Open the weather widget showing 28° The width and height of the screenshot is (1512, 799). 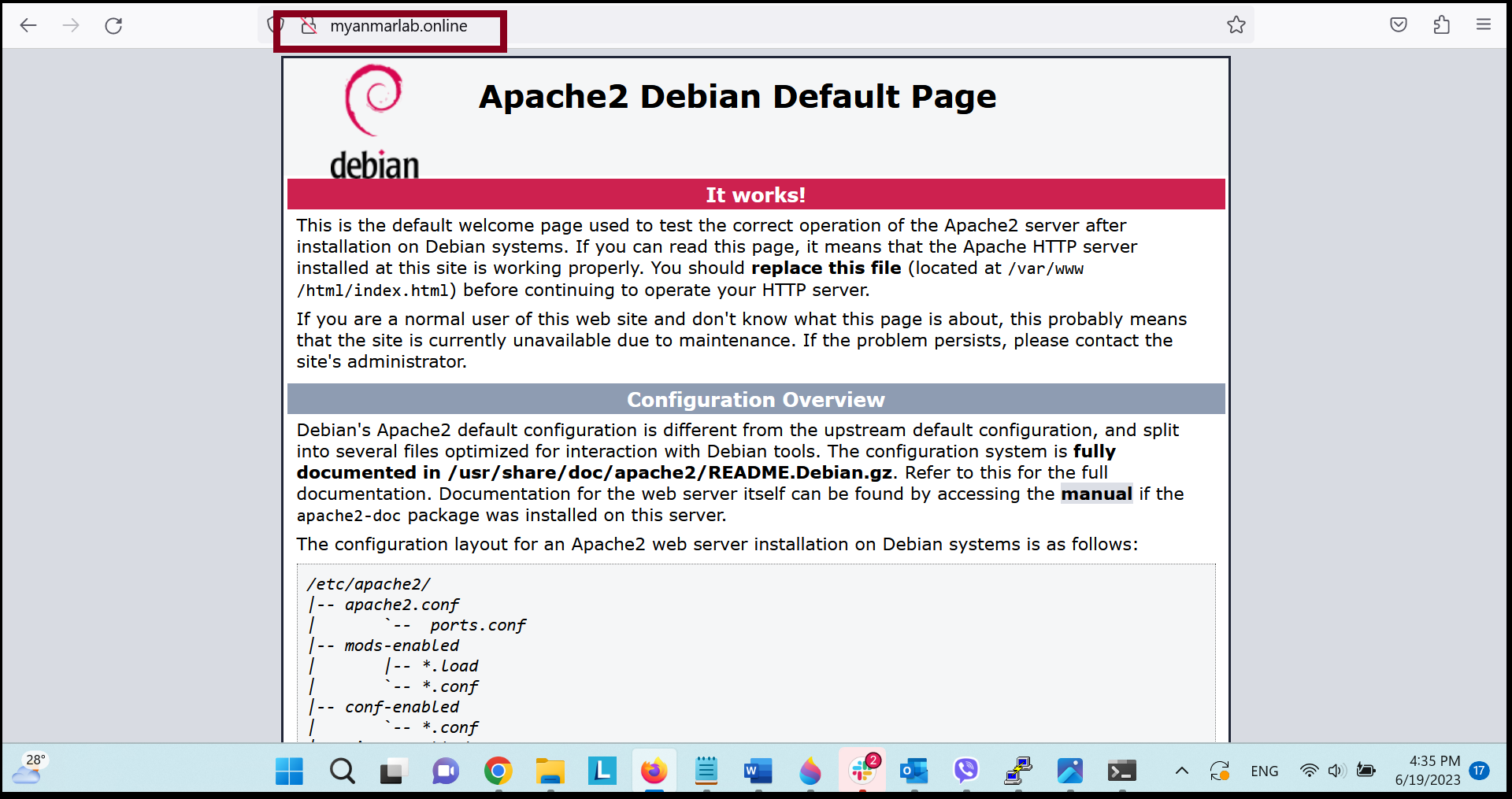tap(30, 769)
